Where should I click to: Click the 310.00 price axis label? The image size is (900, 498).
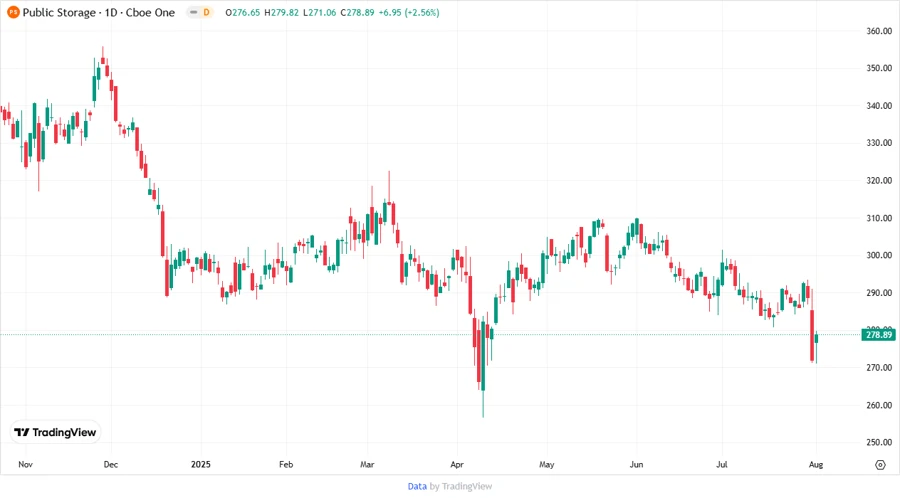click(x=879, y=218)
